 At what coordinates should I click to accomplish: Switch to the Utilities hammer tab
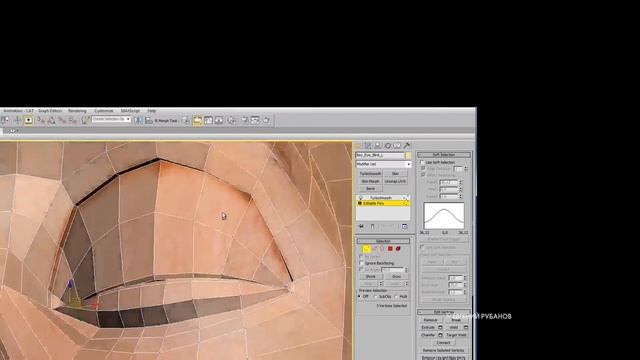pyautogui.click(x=407, y=146)
